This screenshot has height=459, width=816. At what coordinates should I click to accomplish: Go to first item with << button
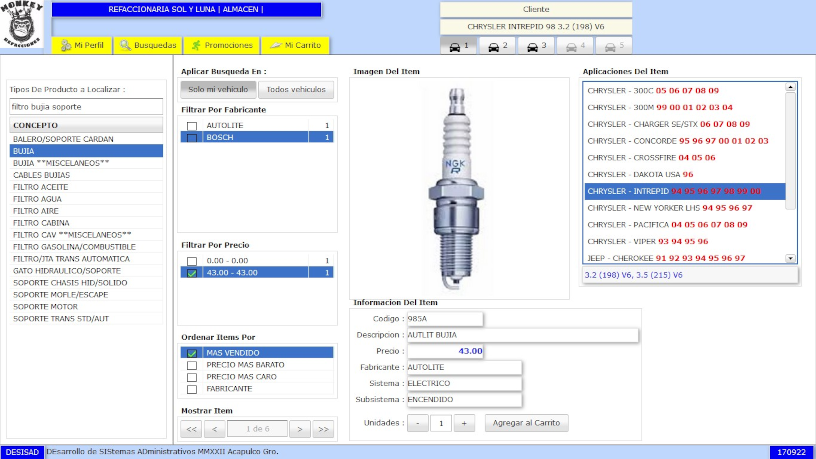191,429
